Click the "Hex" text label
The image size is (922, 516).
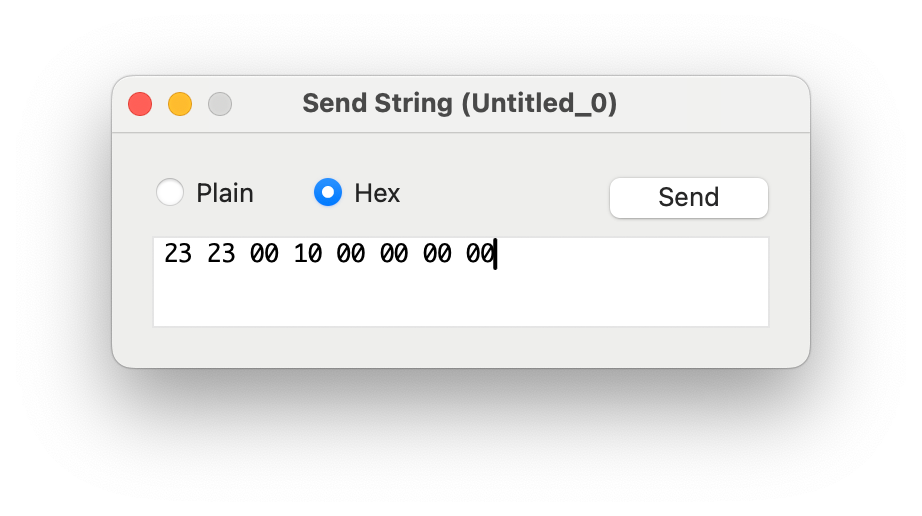tap(377, 193)
